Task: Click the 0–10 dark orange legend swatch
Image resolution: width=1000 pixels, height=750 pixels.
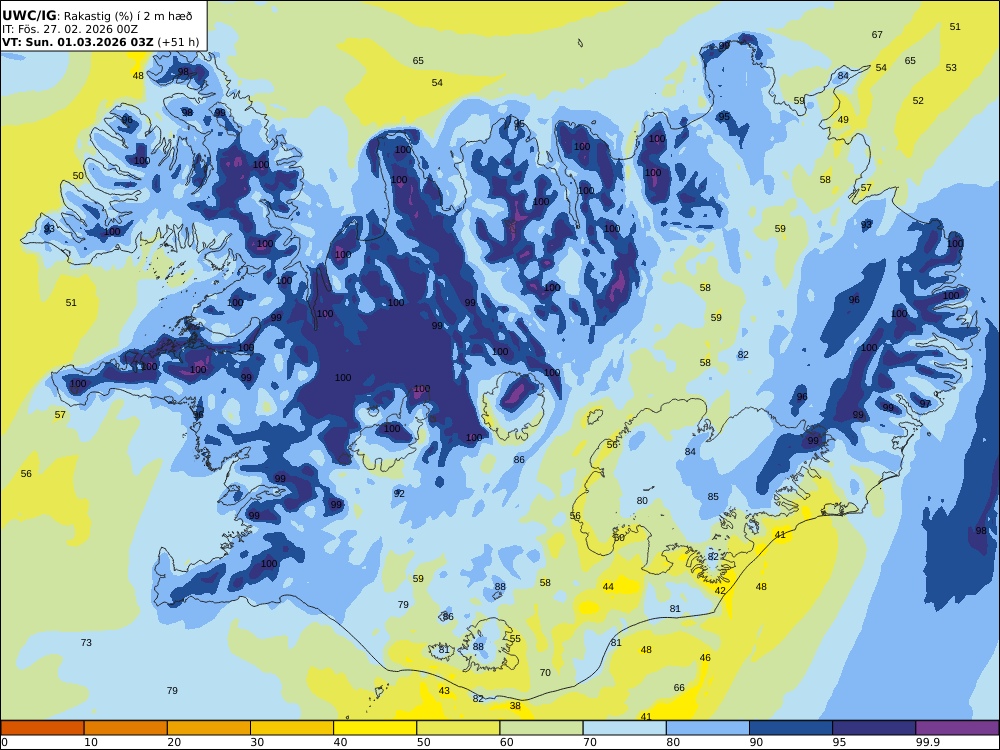Action: (x=42, y=728)
